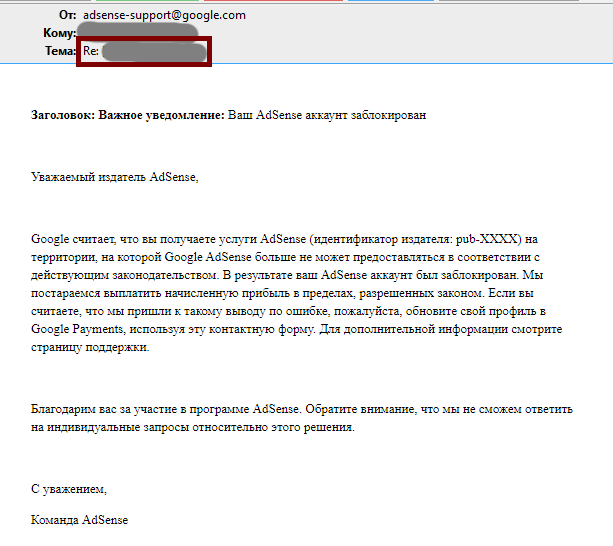The height and width of the screenshot is (546, 613).
Task: Click publisher ID "pub-XXXX" in body
Action: point(487,239)
